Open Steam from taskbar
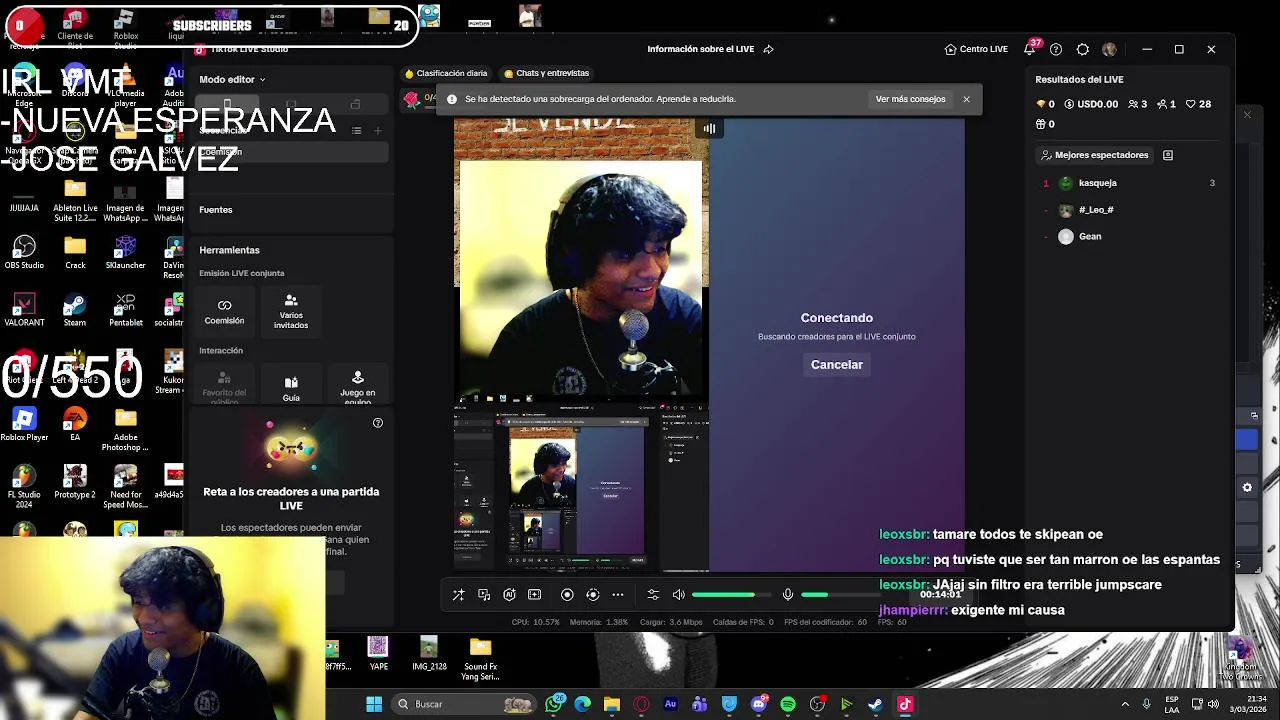 click(875, 704)
